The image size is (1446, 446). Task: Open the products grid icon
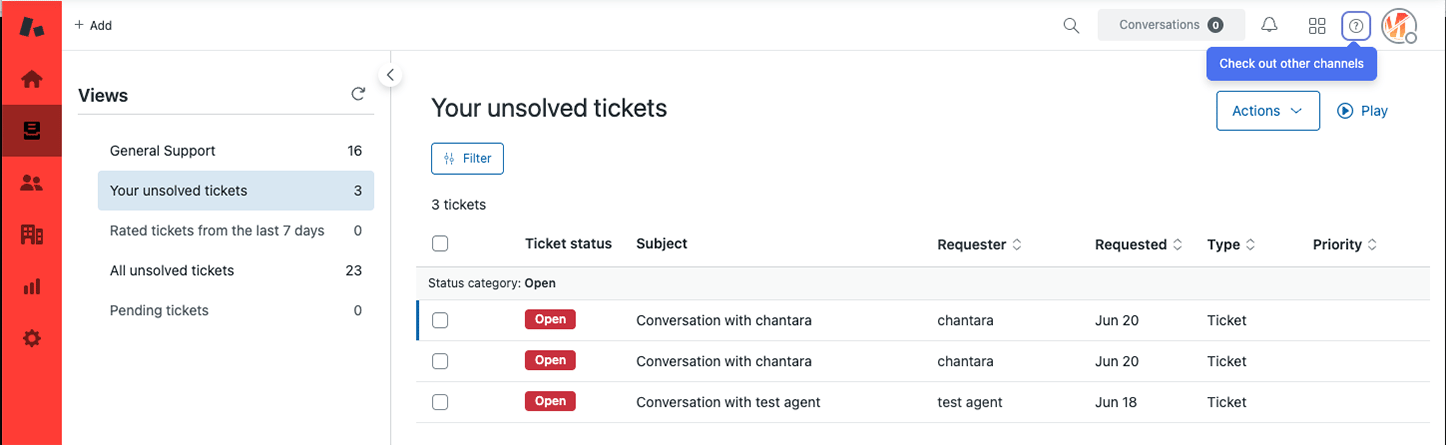click(x=1317, y=26)
